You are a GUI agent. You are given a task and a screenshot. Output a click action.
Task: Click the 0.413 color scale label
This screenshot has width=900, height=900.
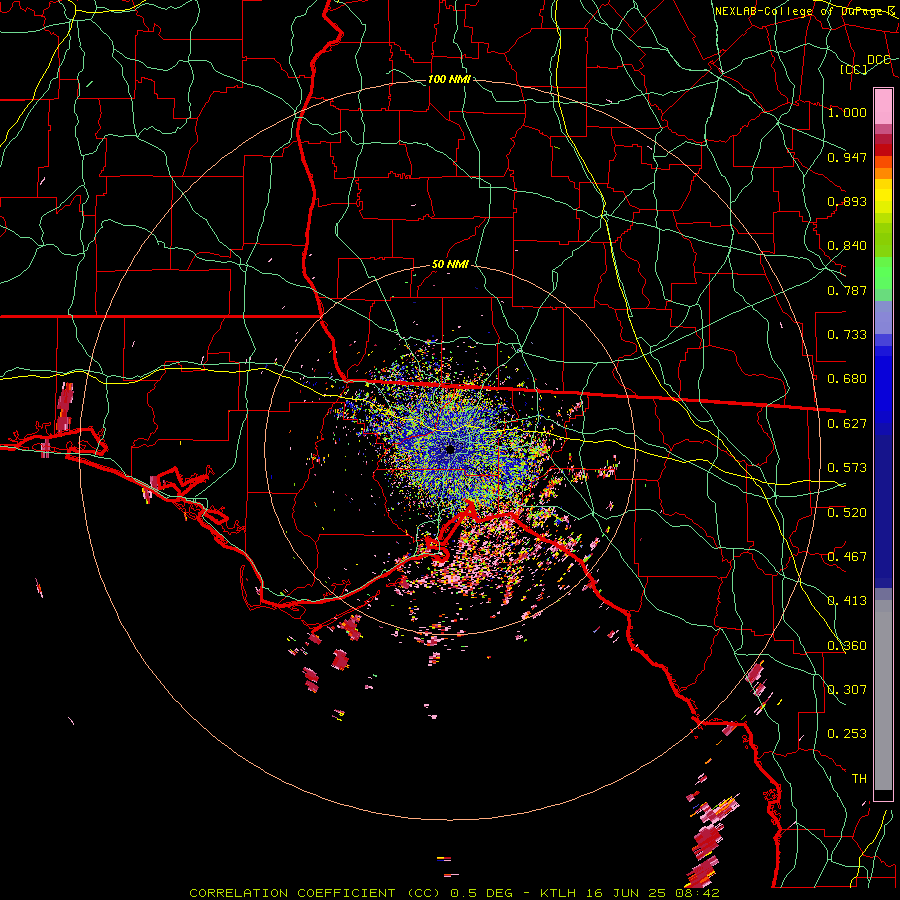pyautogui.click(x=847, y=601)
